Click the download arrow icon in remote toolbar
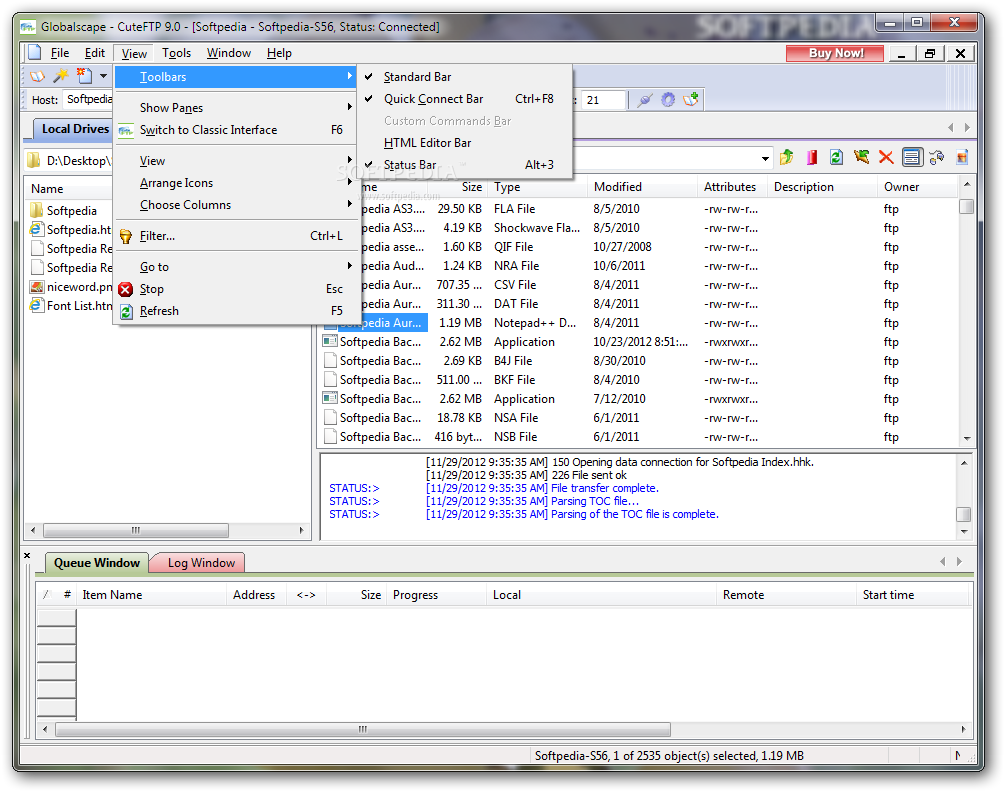 click(861, 157)
